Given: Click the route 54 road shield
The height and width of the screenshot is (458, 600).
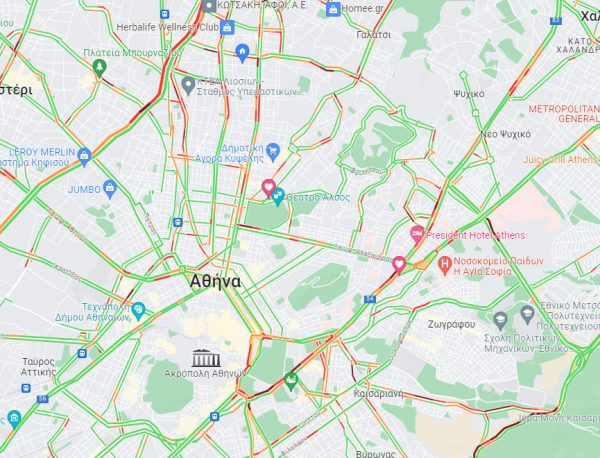Looking at the screenshot, I should coord(370,299).
